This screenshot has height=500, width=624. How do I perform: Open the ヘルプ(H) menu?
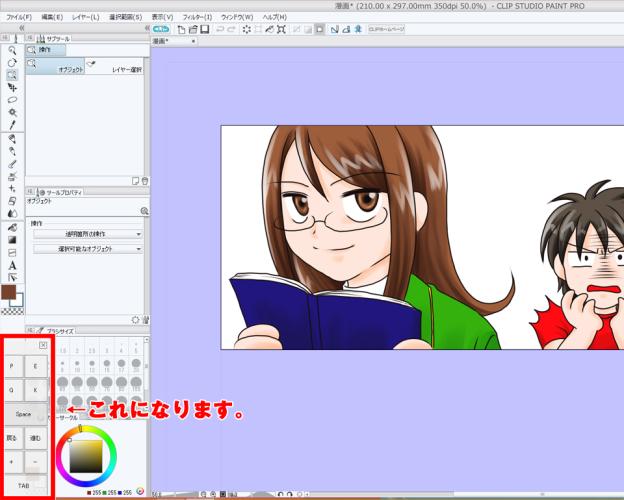(275, 17)
